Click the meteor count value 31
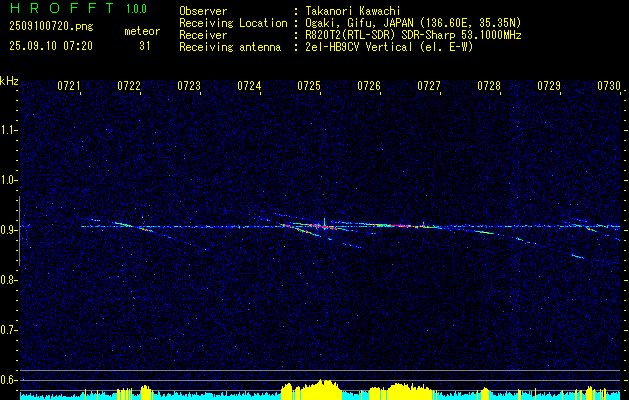The image size is (629, 400). tap(145, 46)
